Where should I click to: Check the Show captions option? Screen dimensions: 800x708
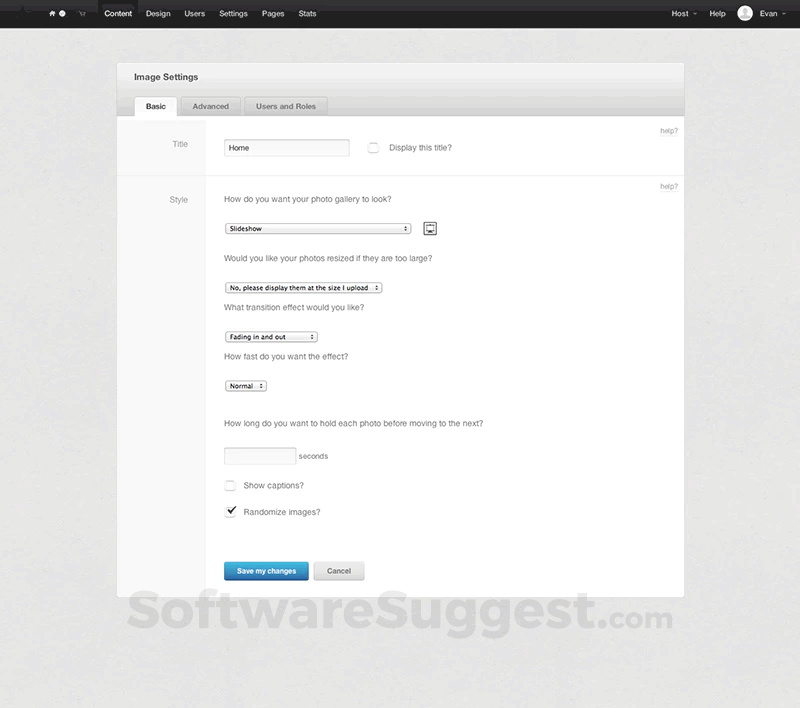pos(229,485)
